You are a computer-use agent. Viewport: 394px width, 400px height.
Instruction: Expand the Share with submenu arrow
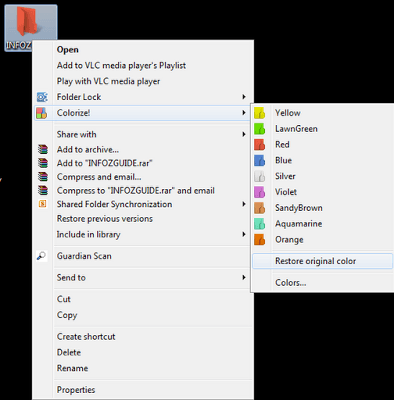pos(244,134)
